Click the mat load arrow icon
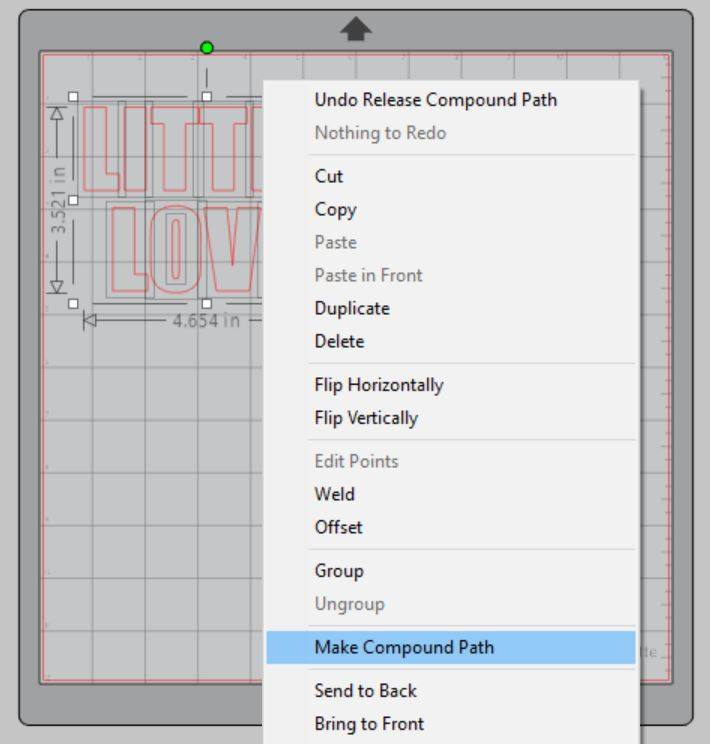The height and width of the screenshot is (744, 710). 356,29
